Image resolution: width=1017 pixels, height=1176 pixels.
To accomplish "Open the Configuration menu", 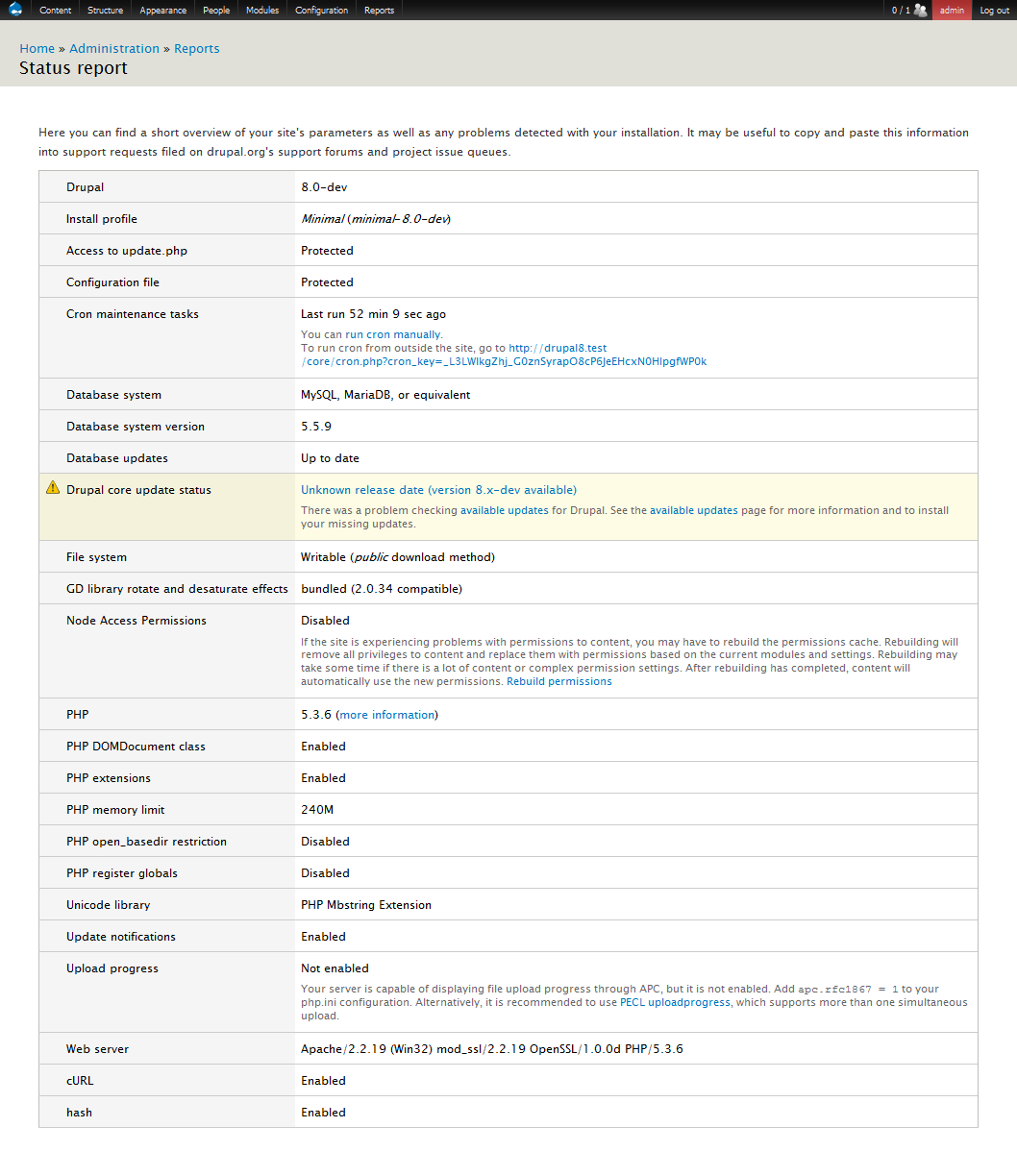I will coord(321,10).
